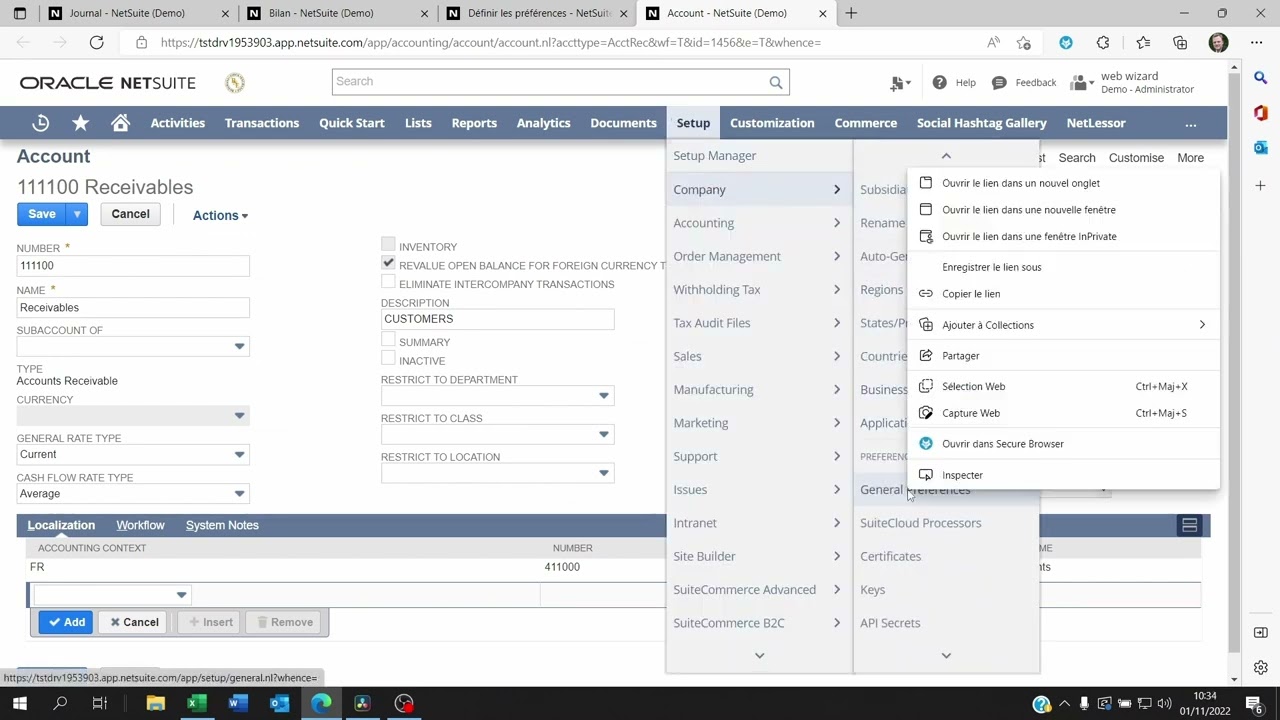Image resolution: width=1280 pixels, height=720 pixels.
Task: Click the Customise link at top right
Action: (1136, 158)
